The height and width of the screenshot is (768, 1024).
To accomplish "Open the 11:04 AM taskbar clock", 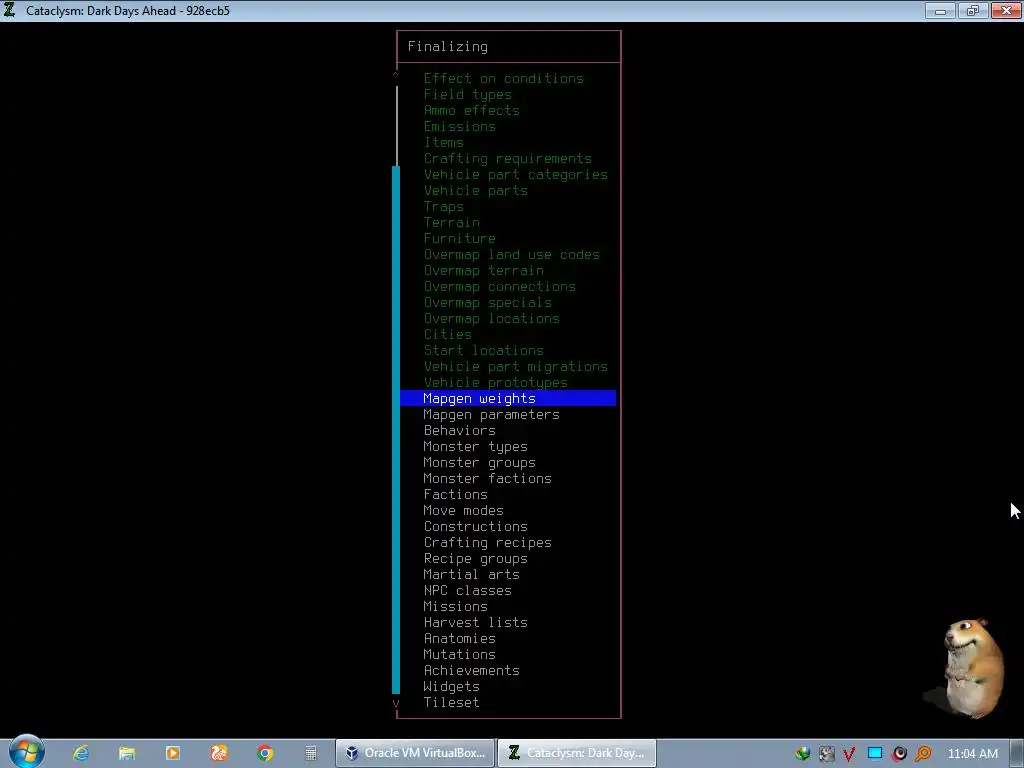I will (972, 754).
